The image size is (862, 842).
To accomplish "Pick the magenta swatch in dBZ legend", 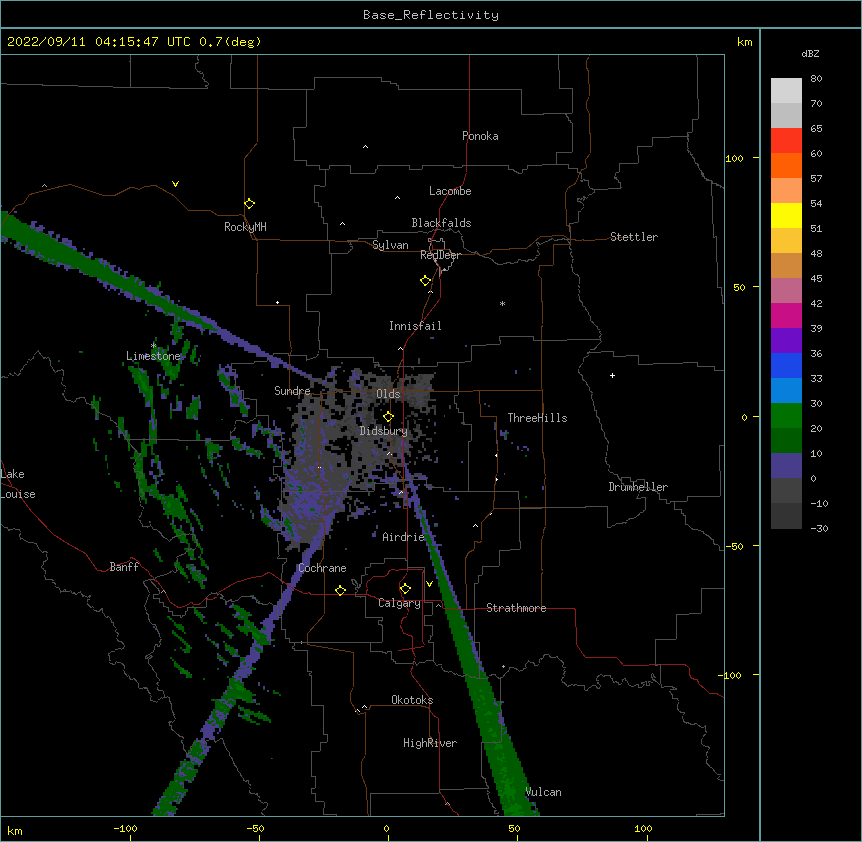I will (786, 315).
